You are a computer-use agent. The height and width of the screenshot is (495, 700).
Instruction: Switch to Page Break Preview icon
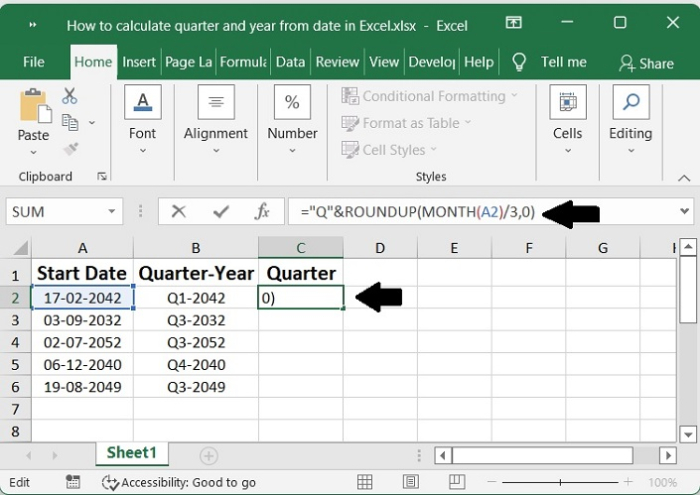click(457, 482)
